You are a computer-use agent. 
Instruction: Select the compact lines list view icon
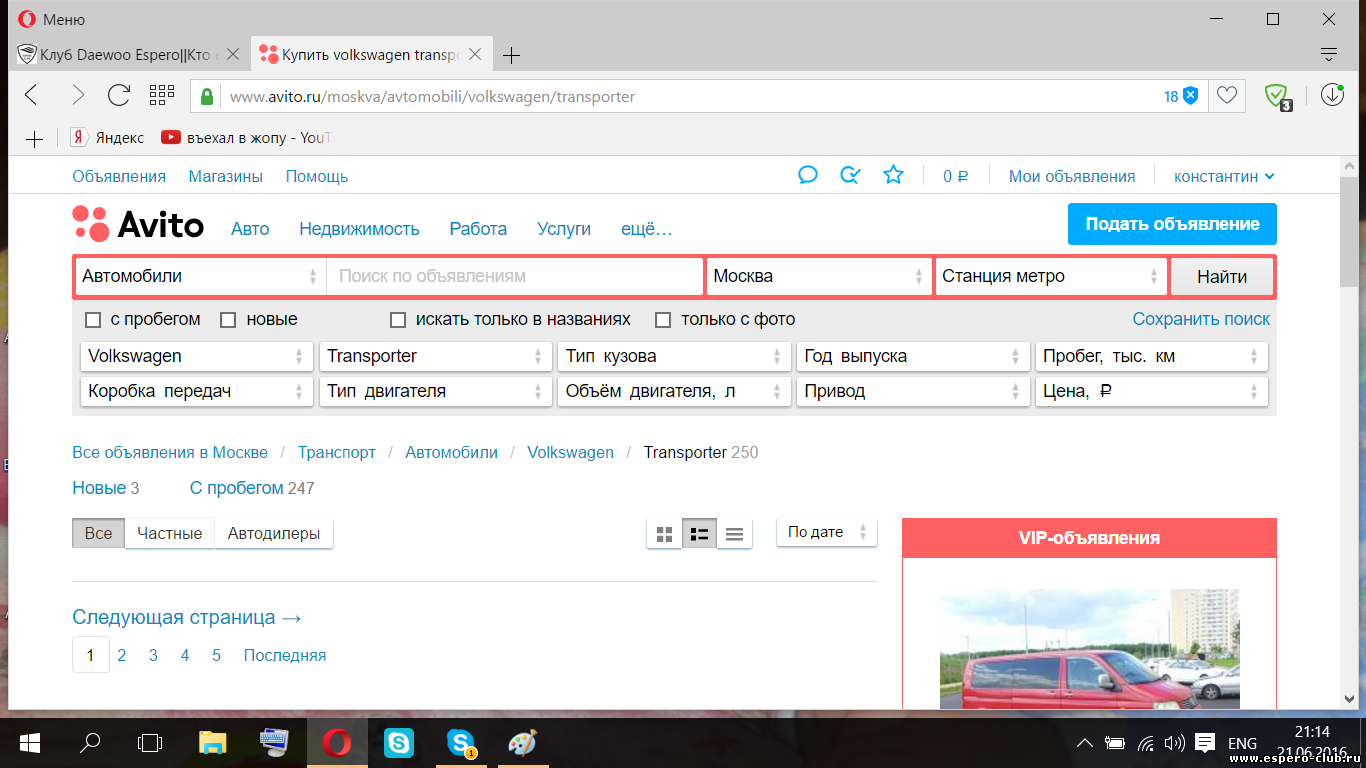(x=734, y=534)
